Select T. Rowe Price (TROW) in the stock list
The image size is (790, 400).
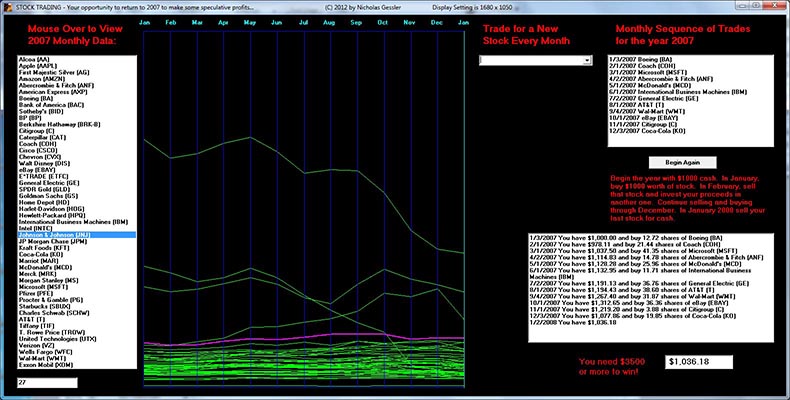tap(77, 333)
